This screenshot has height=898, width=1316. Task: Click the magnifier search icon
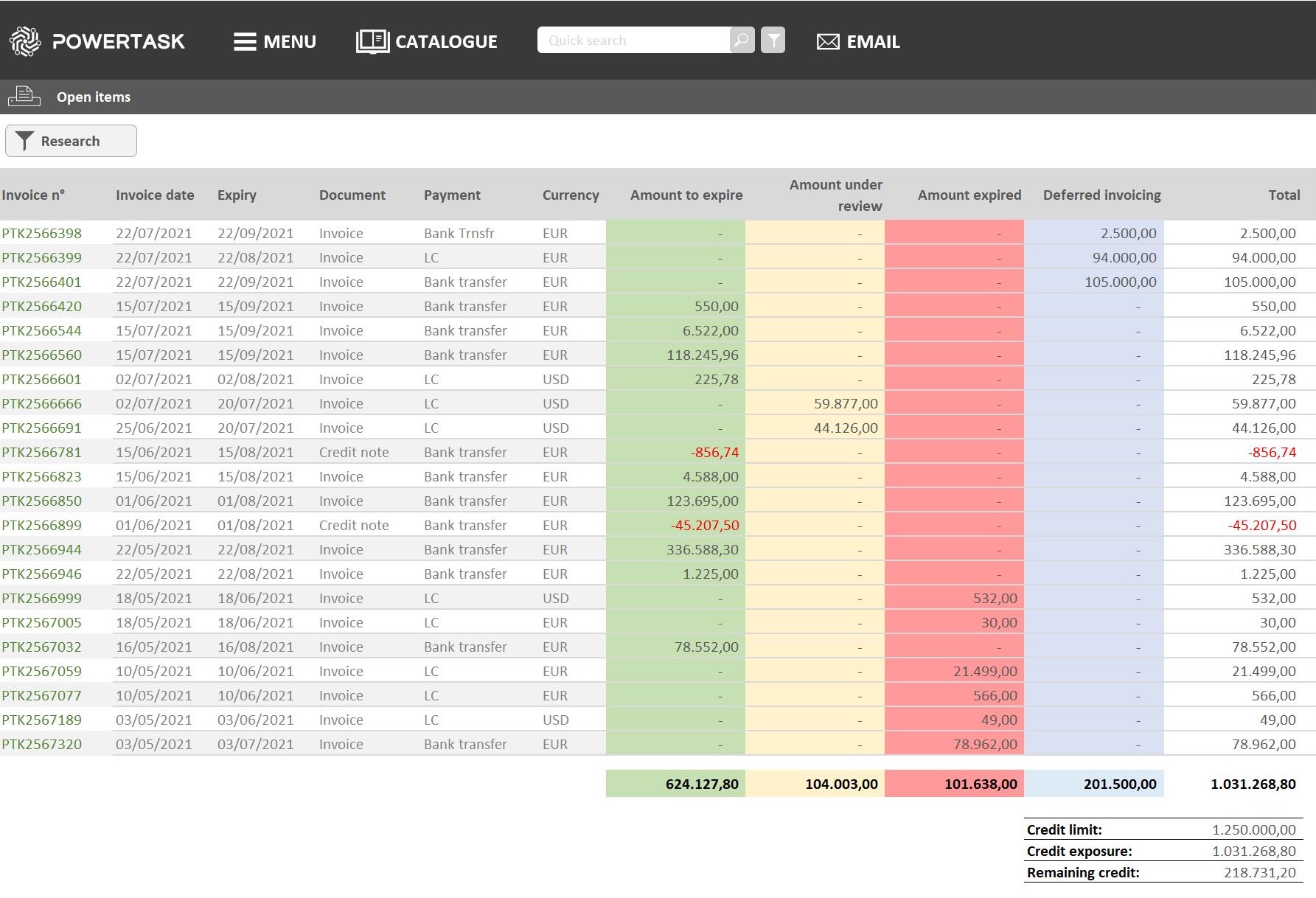pyautogui.click(x=742, y=40)
